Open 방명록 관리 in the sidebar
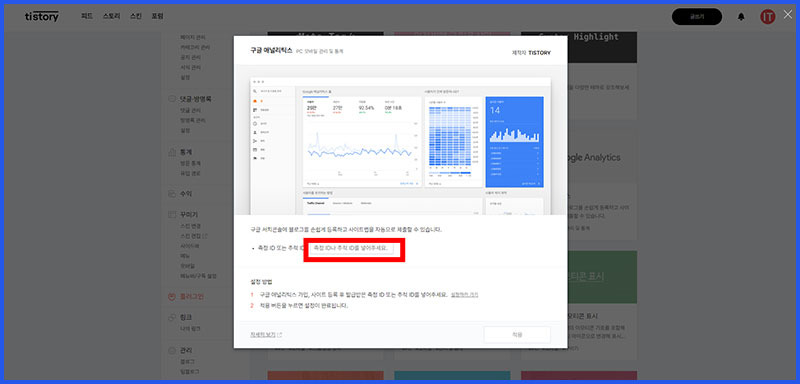Image resolution: width=800 pixels, height=384 pixels. 193,120
